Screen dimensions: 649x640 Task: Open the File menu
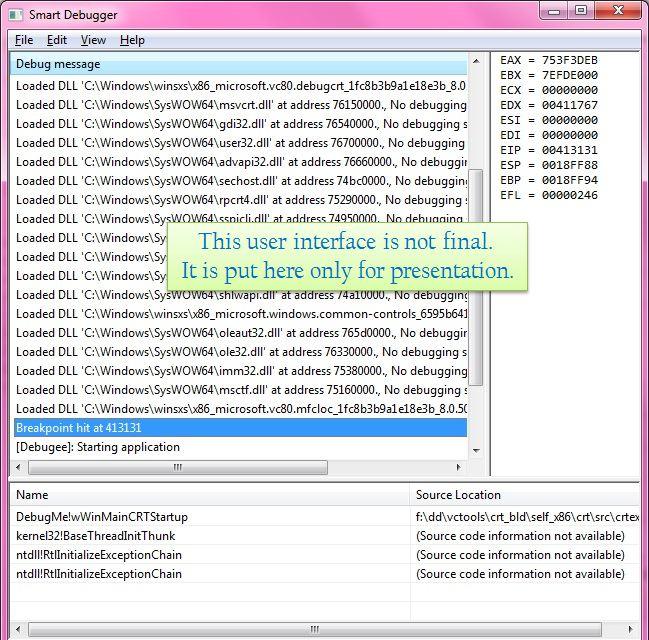coord(24,40)
